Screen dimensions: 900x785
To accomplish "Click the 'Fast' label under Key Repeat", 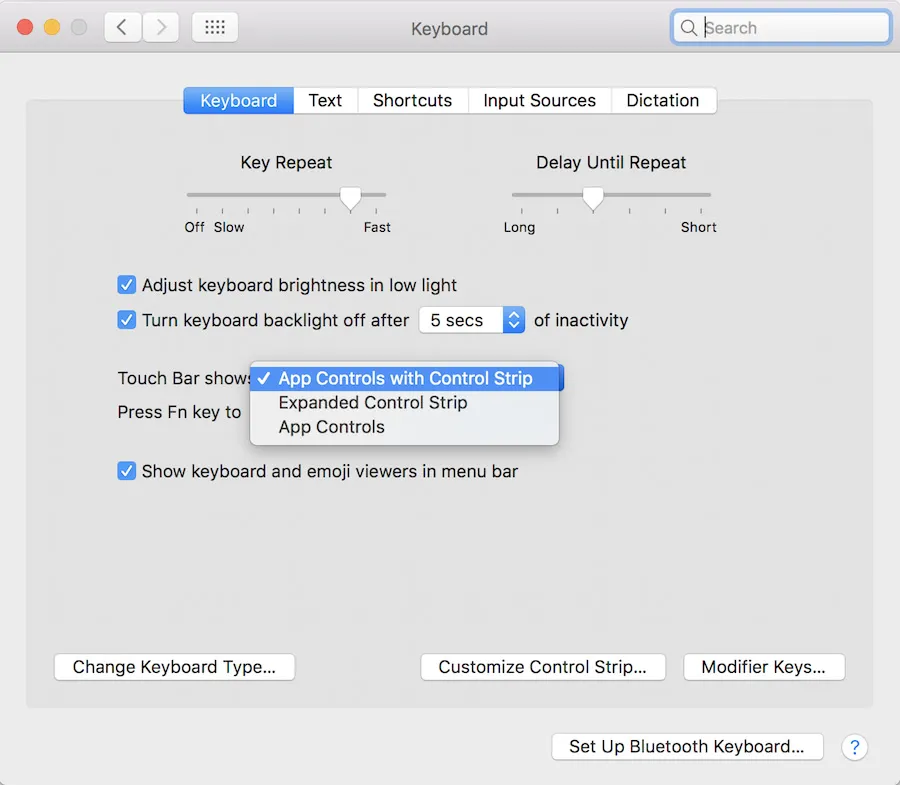I will (377, 227).
